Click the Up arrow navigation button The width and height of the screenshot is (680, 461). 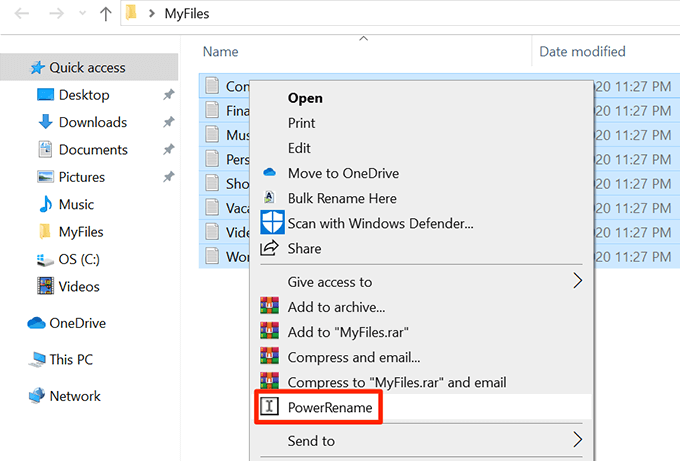coord(107,15)
